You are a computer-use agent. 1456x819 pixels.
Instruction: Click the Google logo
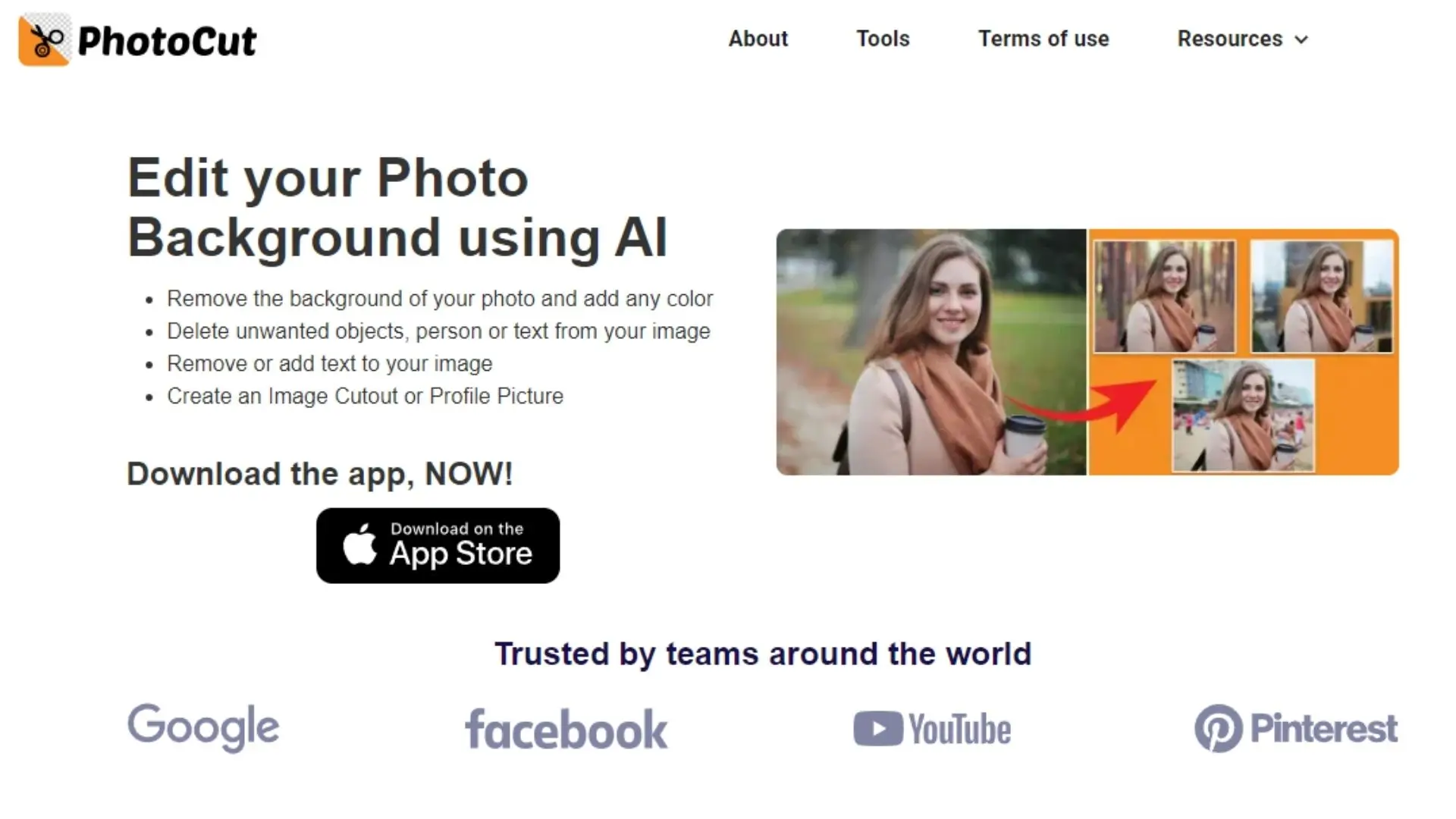(203, 727)
